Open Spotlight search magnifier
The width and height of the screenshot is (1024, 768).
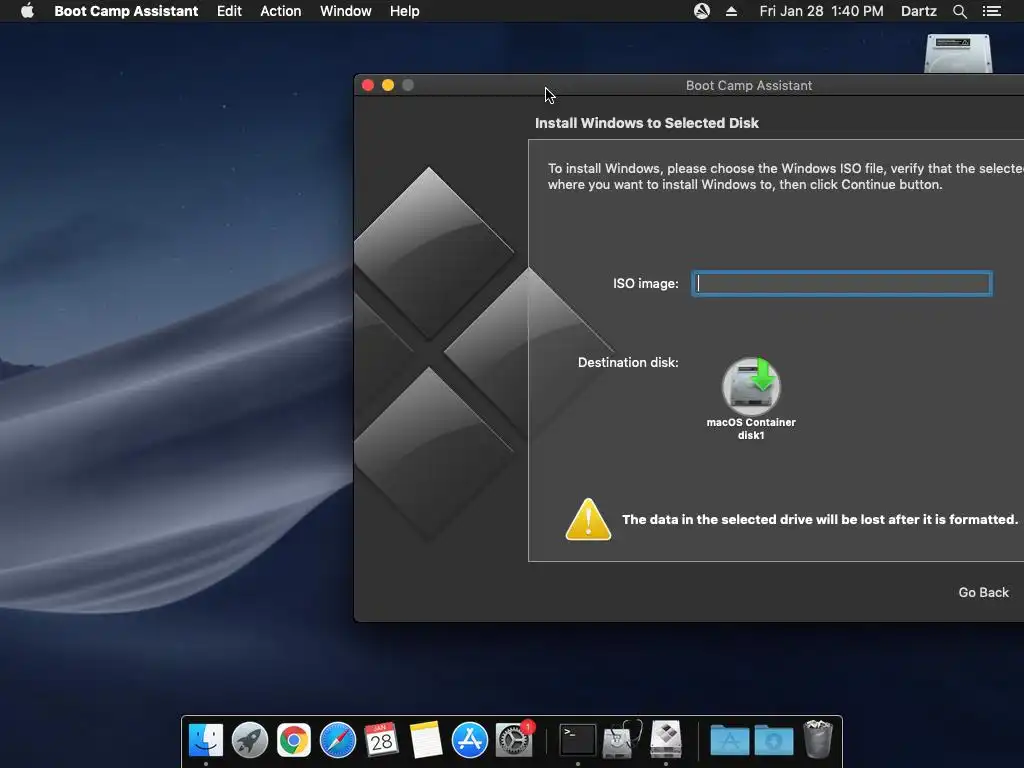pyautogui.click(x=959, y=11)
